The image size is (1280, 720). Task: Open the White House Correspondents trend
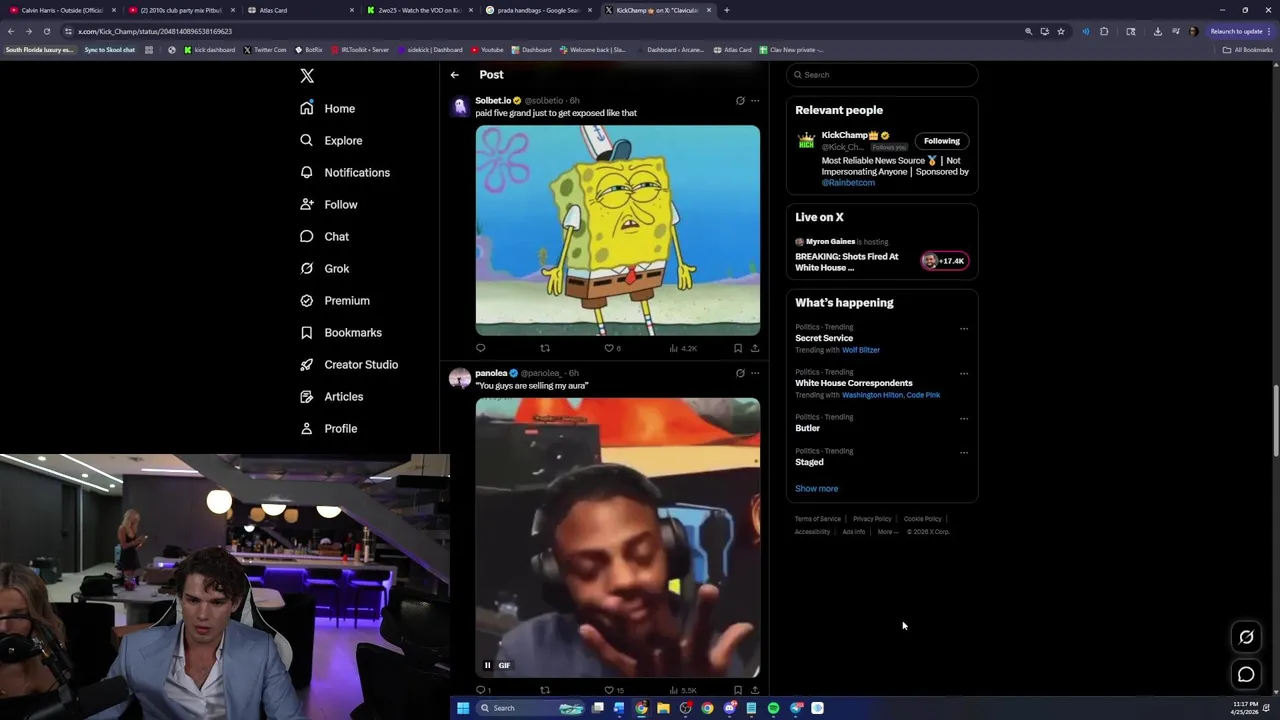tap(854, 383)
